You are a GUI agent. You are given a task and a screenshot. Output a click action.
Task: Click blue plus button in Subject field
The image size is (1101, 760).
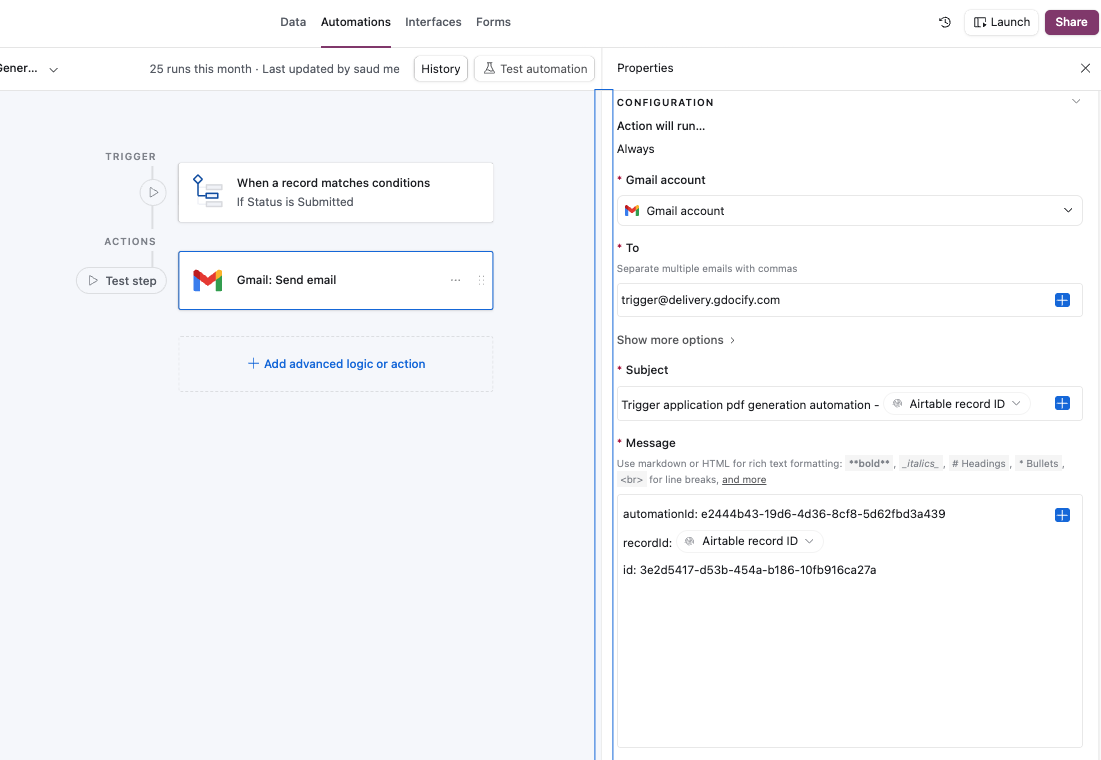(1062, 404)
